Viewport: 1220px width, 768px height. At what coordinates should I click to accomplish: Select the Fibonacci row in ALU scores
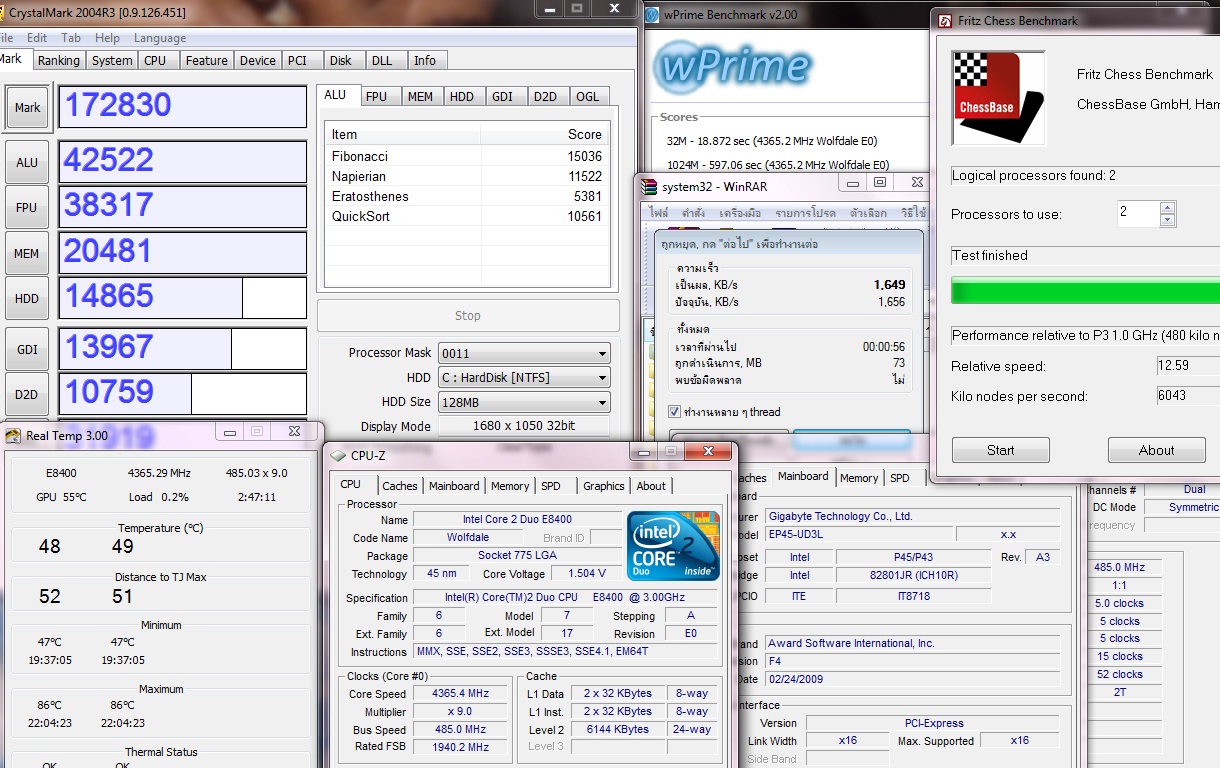click(x=467, y=156)
